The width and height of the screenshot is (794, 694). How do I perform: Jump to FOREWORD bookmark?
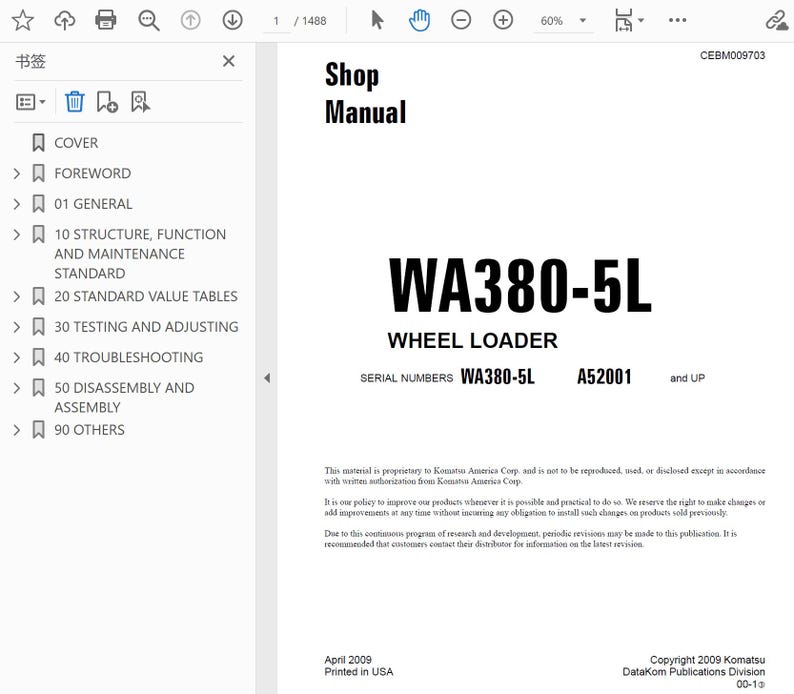tap(93, 174)
